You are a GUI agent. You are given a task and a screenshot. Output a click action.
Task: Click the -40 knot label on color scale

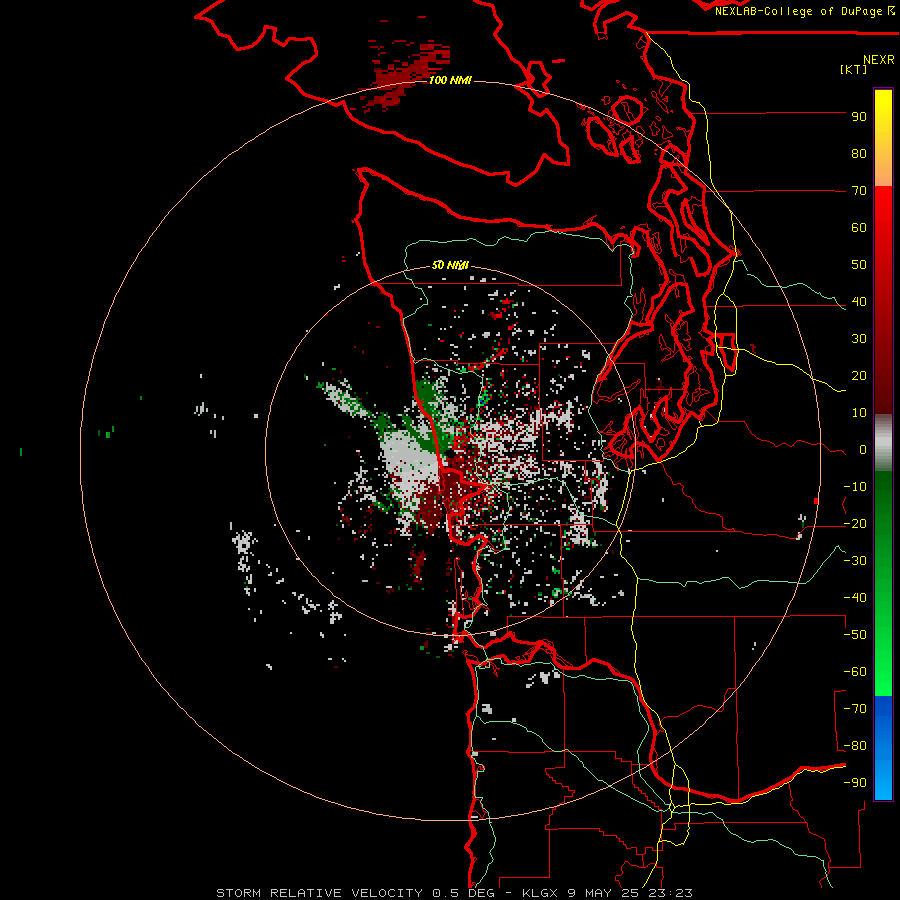click(855, 598)
